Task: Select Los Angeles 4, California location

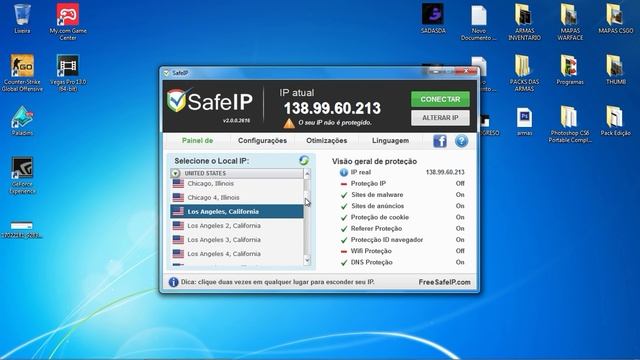Action: [x=237, y=254]
